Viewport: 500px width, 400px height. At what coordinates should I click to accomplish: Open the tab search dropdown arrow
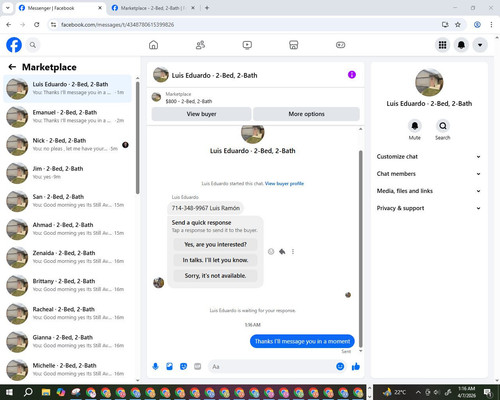click(7, 8)
